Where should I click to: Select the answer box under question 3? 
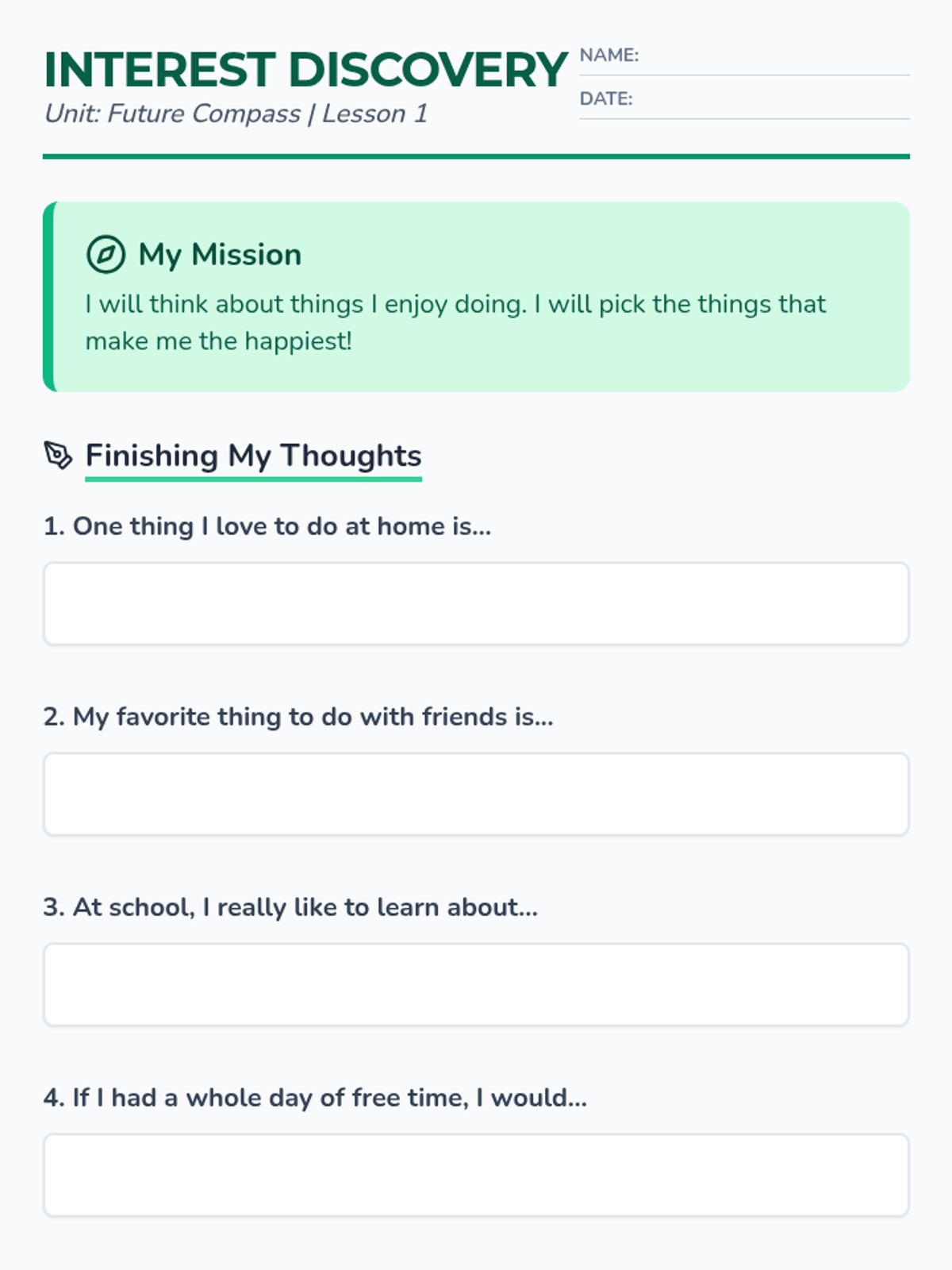pyautogui.click(x=476, y=985)
